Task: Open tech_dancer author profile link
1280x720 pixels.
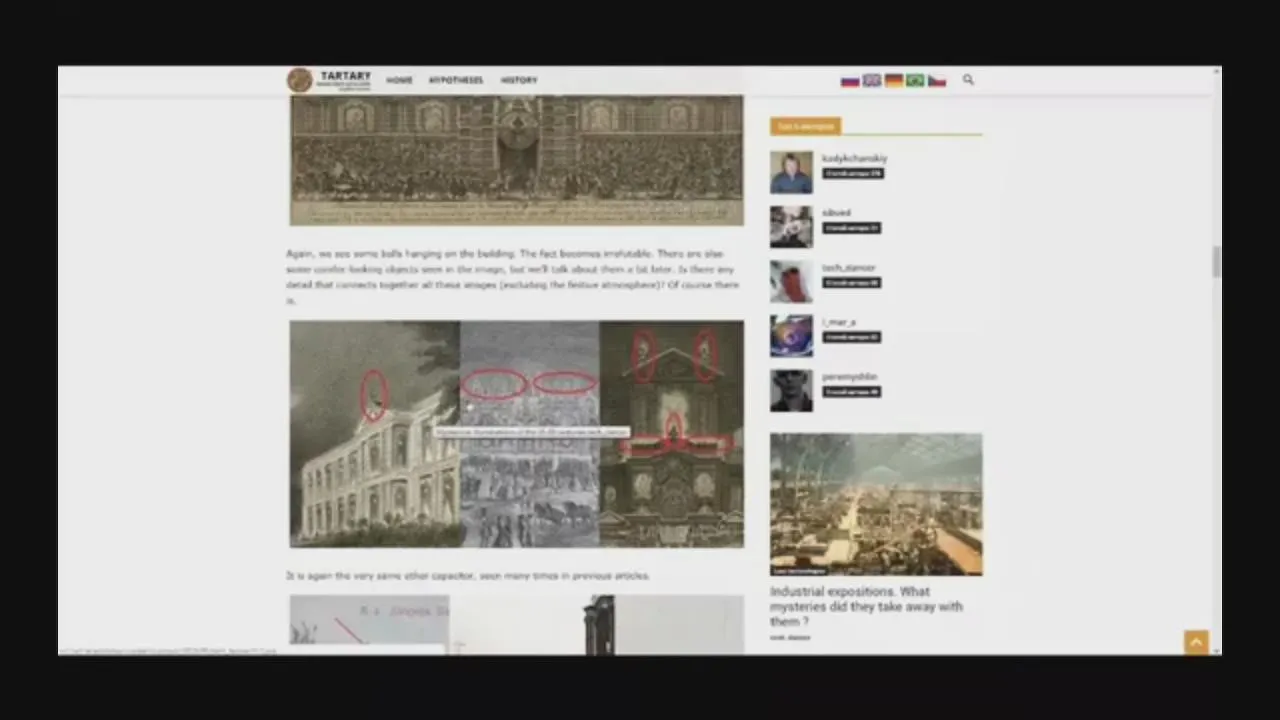Action: [x=848, y=268]
